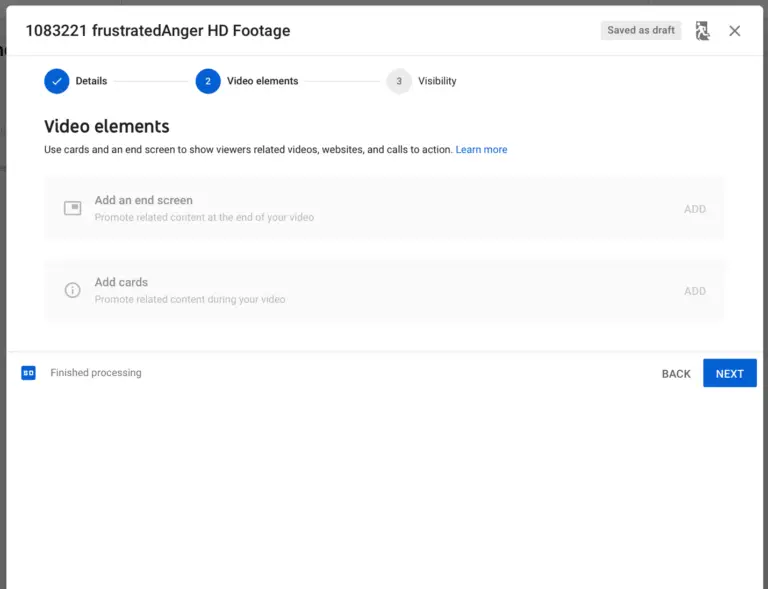The image size is (768, 589).
Task: Click the cards info circle icon
Action: [x=73, y=290]
